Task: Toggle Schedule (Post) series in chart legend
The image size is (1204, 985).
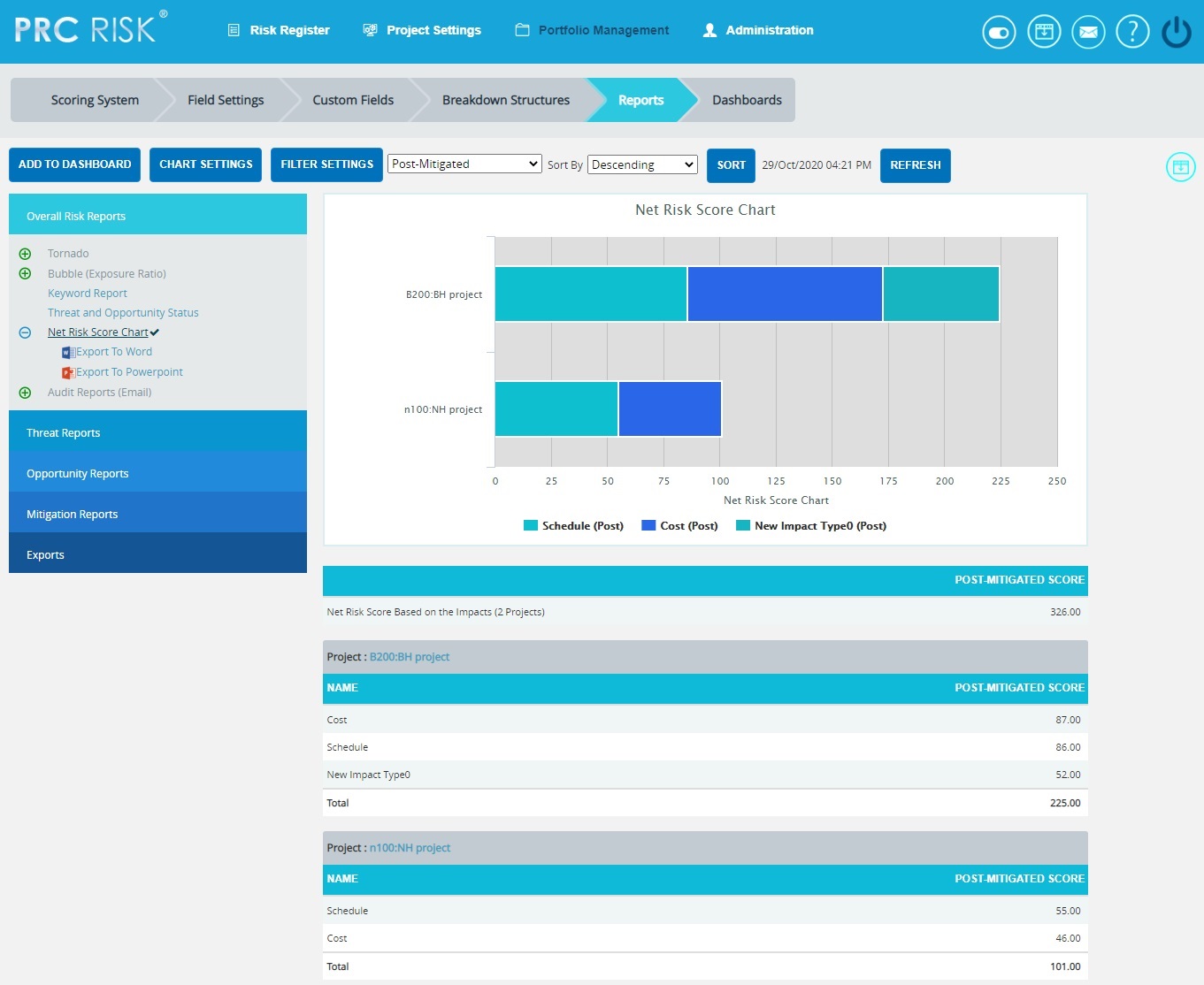Action: [573, 526]
